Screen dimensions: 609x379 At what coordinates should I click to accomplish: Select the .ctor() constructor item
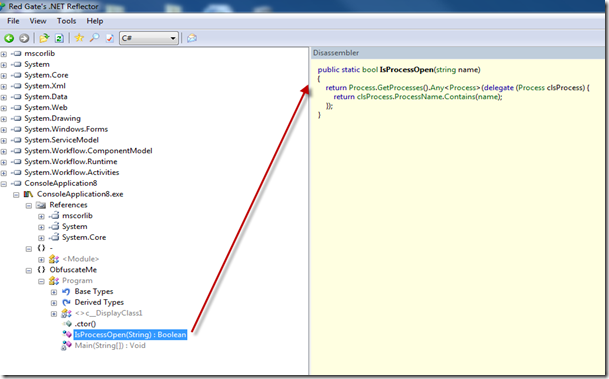(85, 324)
